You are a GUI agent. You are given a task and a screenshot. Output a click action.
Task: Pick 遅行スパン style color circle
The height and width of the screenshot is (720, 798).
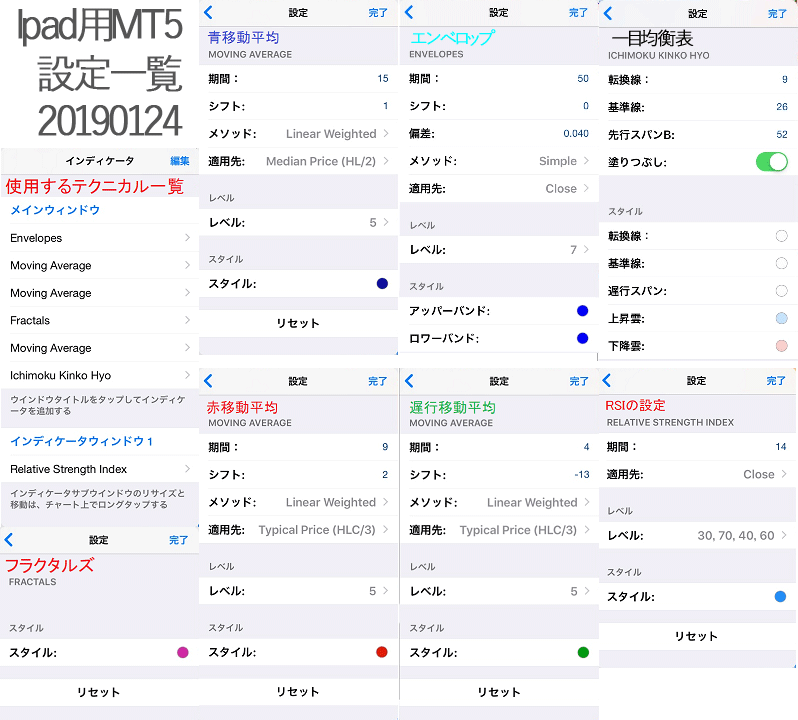781,291
